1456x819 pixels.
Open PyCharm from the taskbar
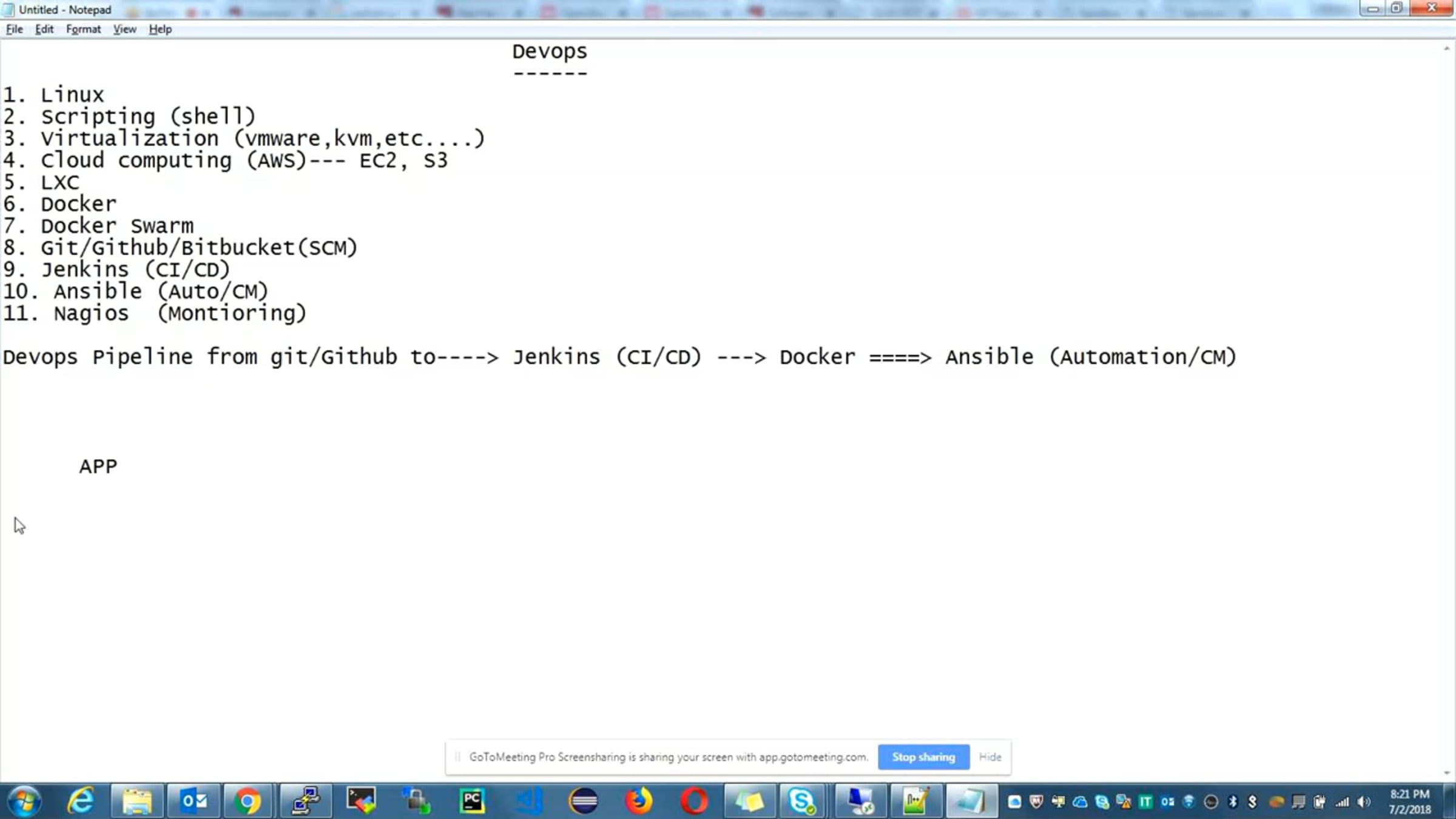471,801
